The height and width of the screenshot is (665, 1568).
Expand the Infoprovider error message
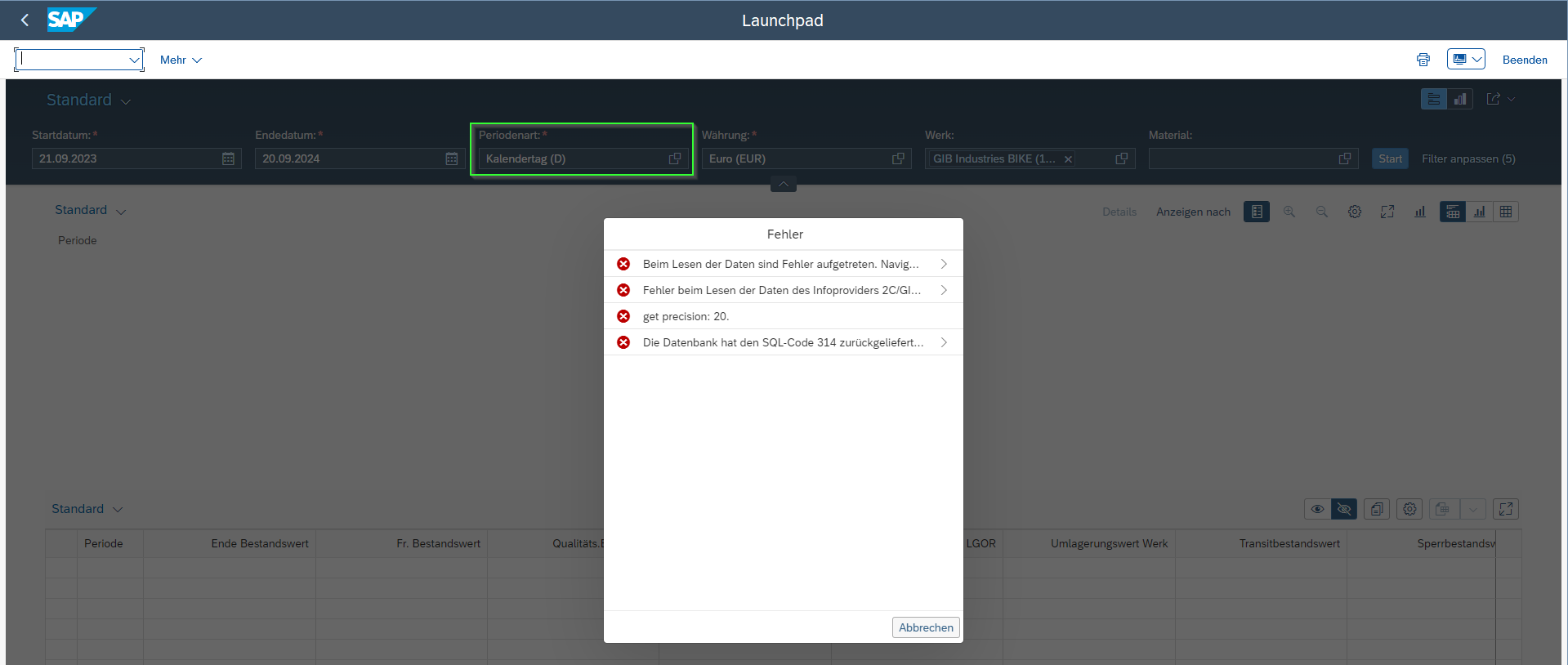[944, 290]
